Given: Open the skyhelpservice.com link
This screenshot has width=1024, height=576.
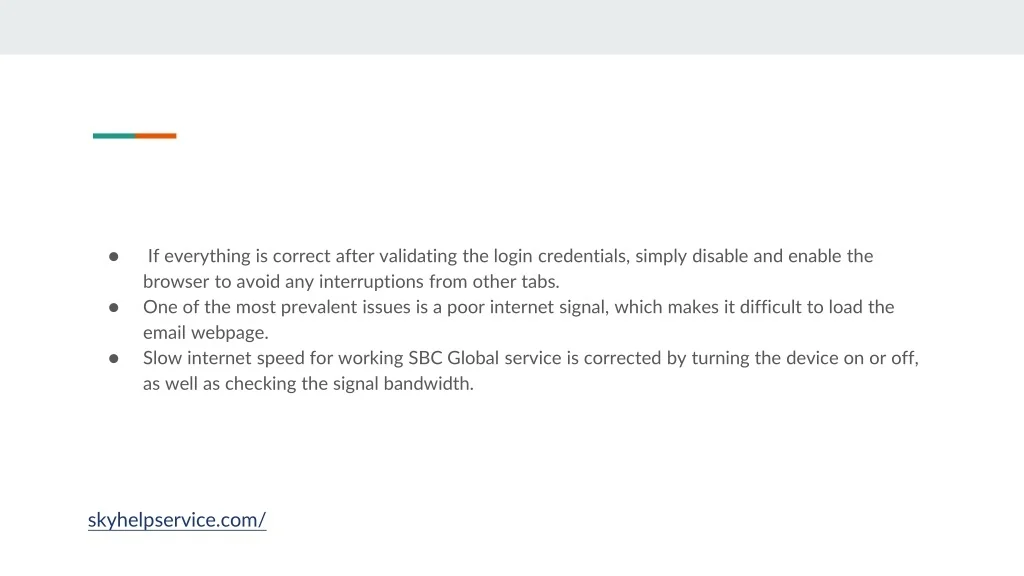Looking at the screenshot, I should (x=177, y=520).
